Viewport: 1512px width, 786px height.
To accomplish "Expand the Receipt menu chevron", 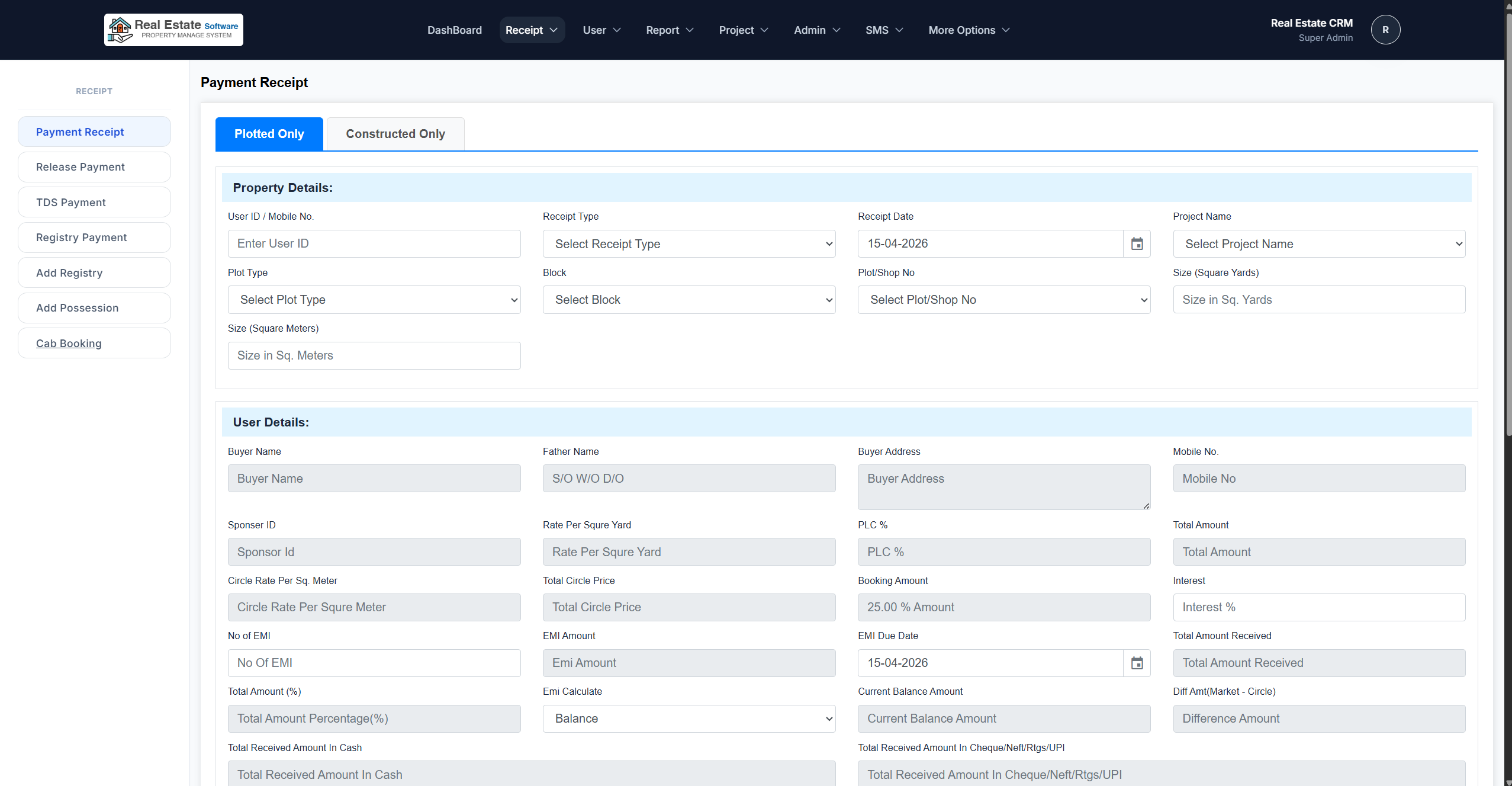I will [554, 30].
